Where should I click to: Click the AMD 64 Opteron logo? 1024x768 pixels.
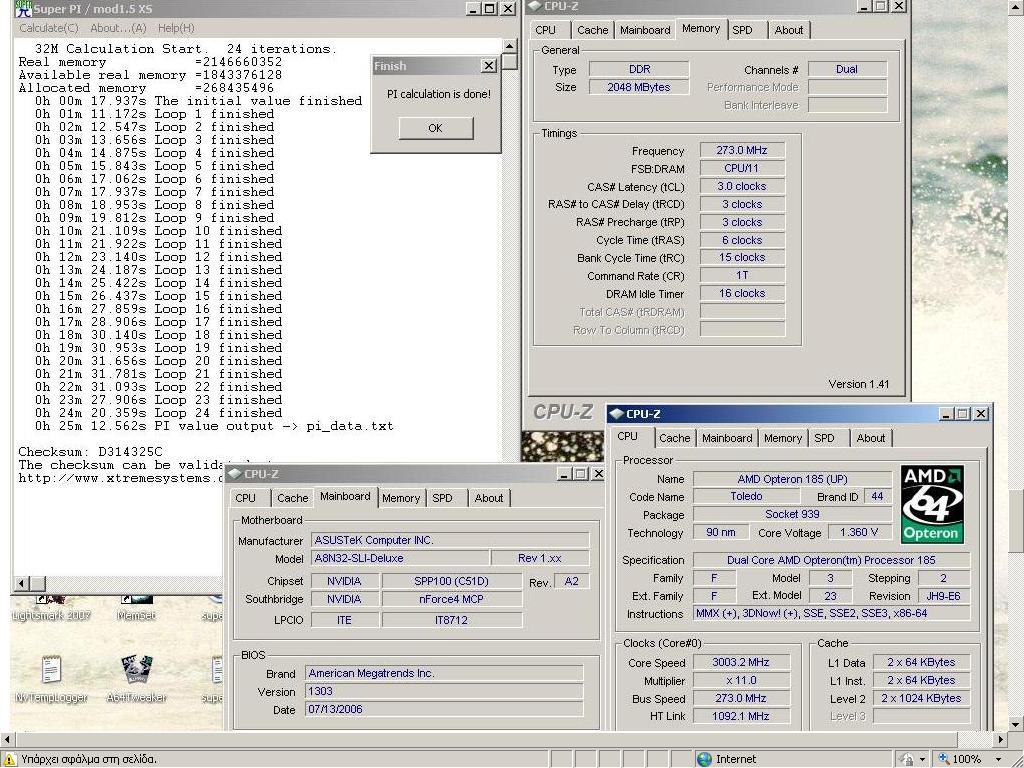tap(931, 504)
